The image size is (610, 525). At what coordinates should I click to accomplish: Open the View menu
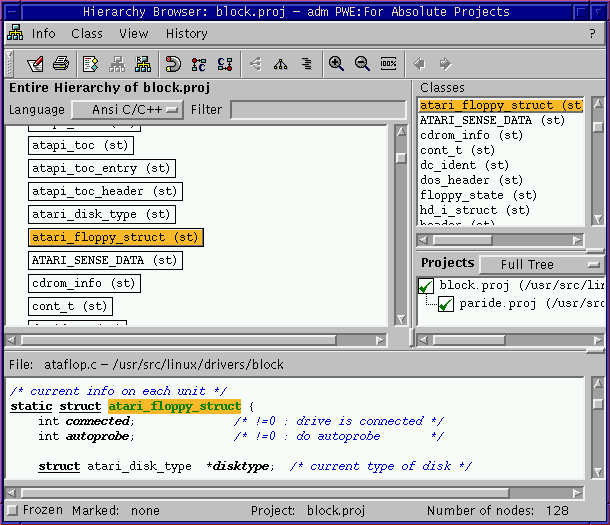(134, 33)
